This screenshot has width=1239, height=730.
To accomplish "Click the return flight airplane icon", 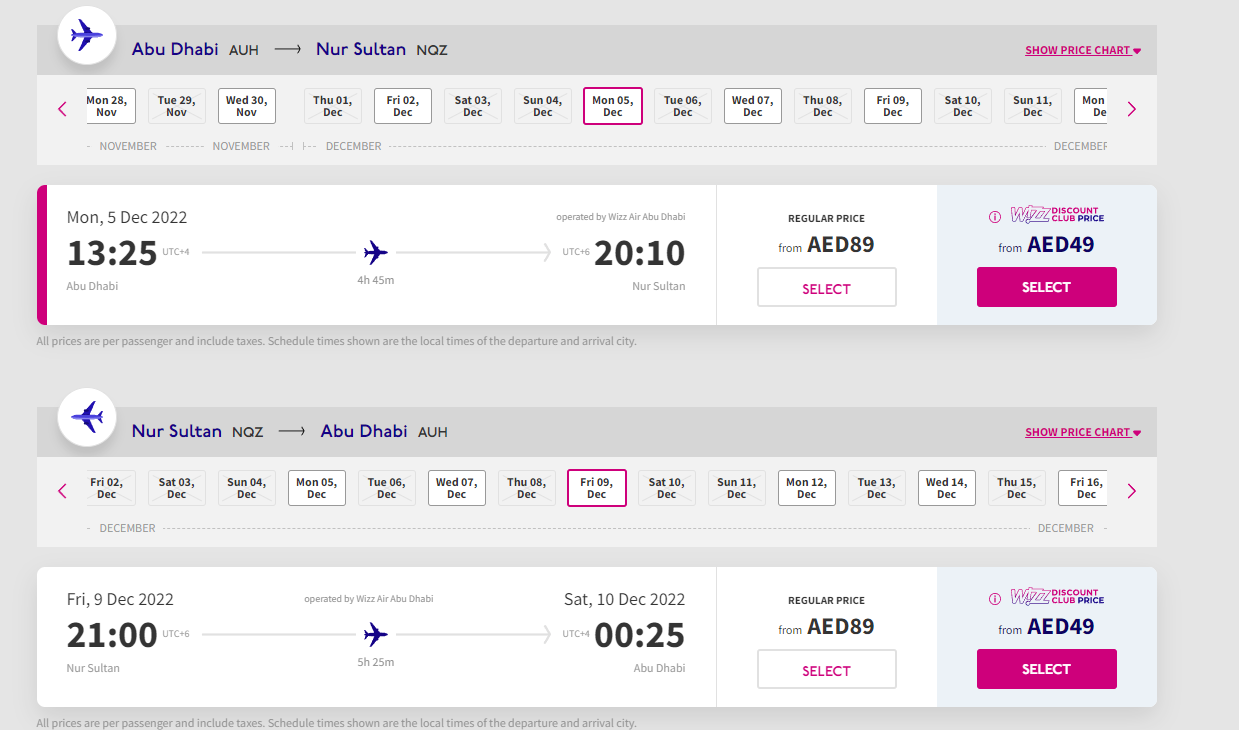I will tap(87, 417).
